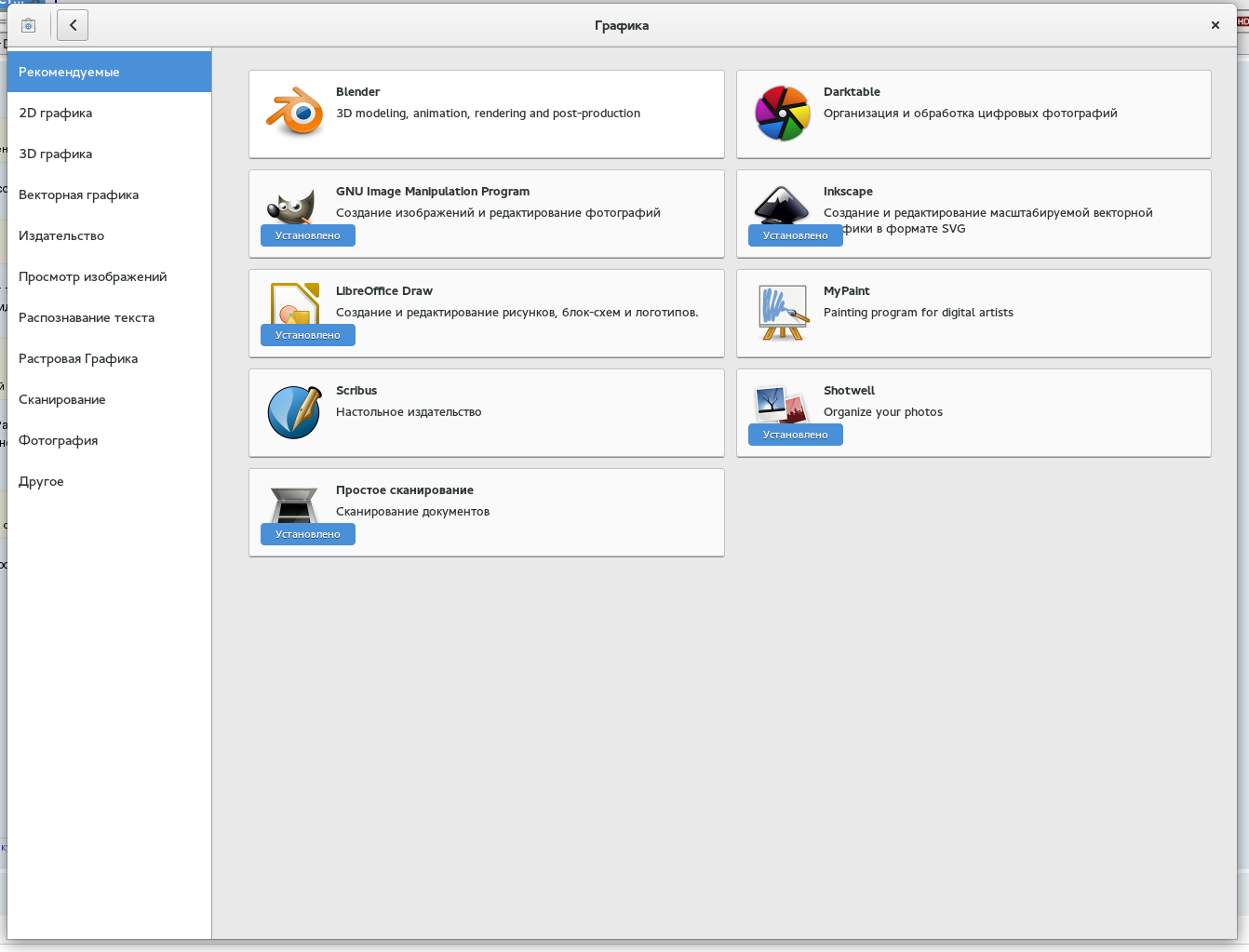Image resolution: width=1249 pixels, height=952 pixels.
Task: Click Установлено badge on LibreOffice Draw
Action: [x=308, y=335]
